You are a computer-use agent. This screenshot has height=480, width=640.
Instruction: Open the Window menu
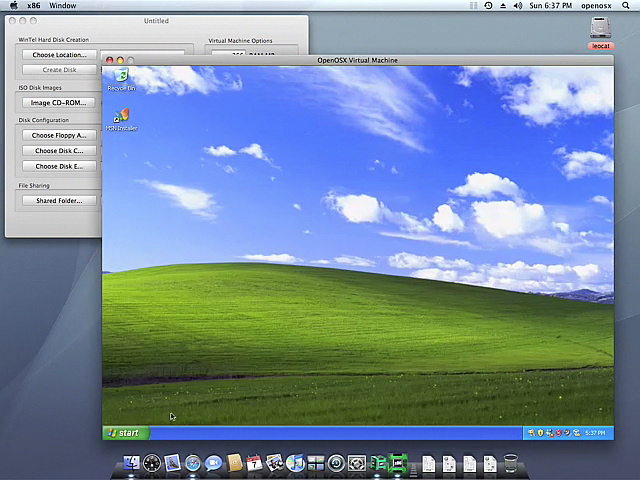coord(62,6)
